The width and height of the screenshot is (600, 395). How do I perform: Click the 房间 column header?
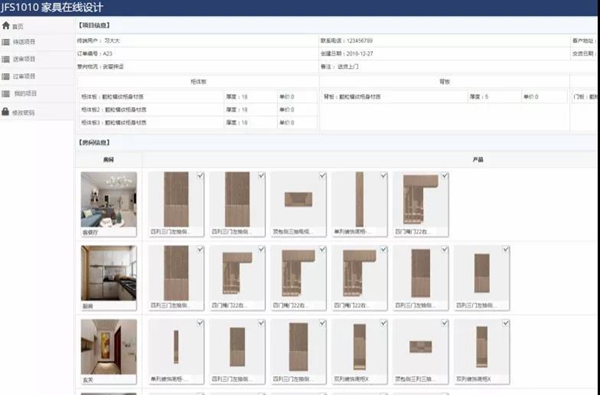pos(108,160)
